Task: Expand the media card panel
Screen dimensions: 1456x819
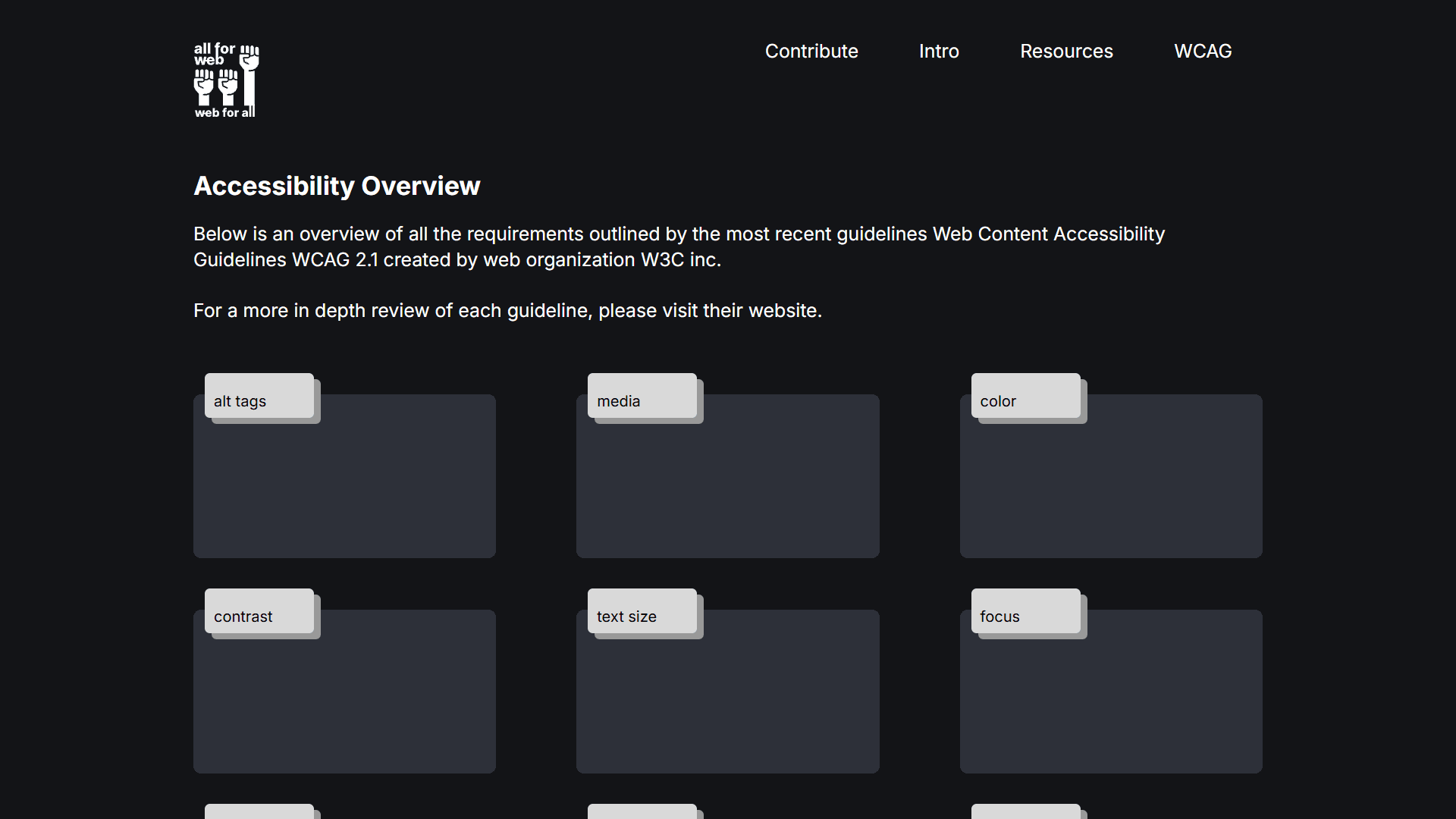Action: [x=727, y=489]
